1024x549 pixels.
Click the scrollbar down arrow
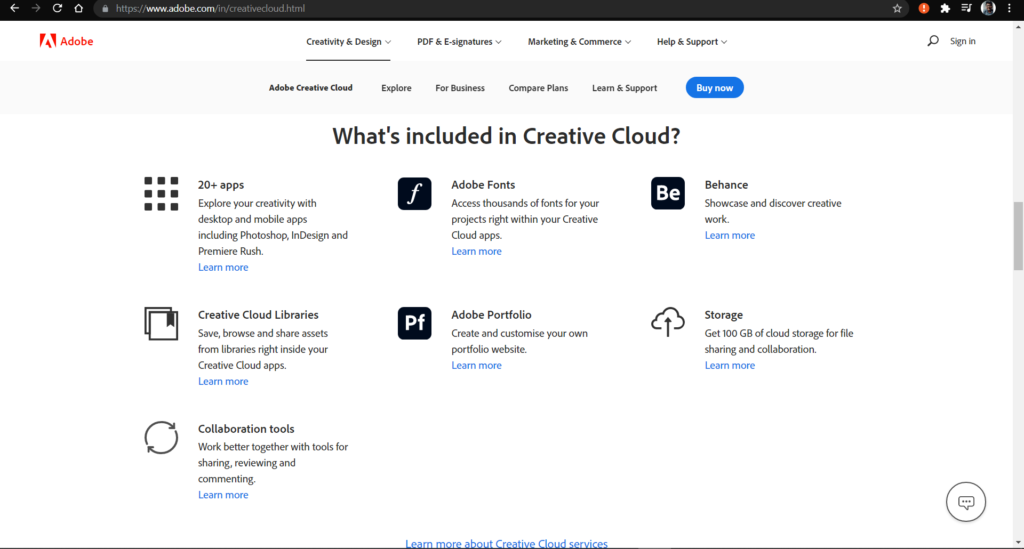click(x=1018, y=542)
